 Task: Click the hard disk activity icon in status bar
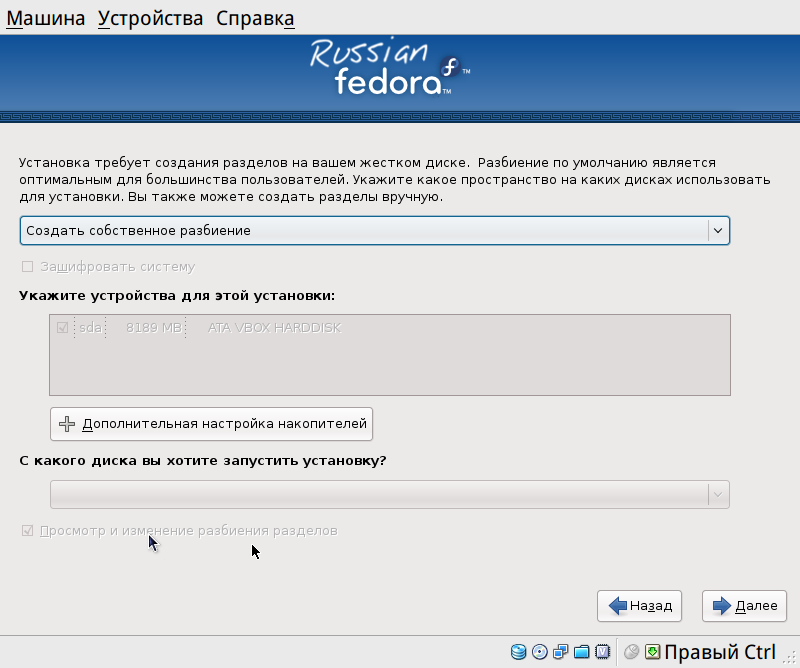click(x=518, y=652)
